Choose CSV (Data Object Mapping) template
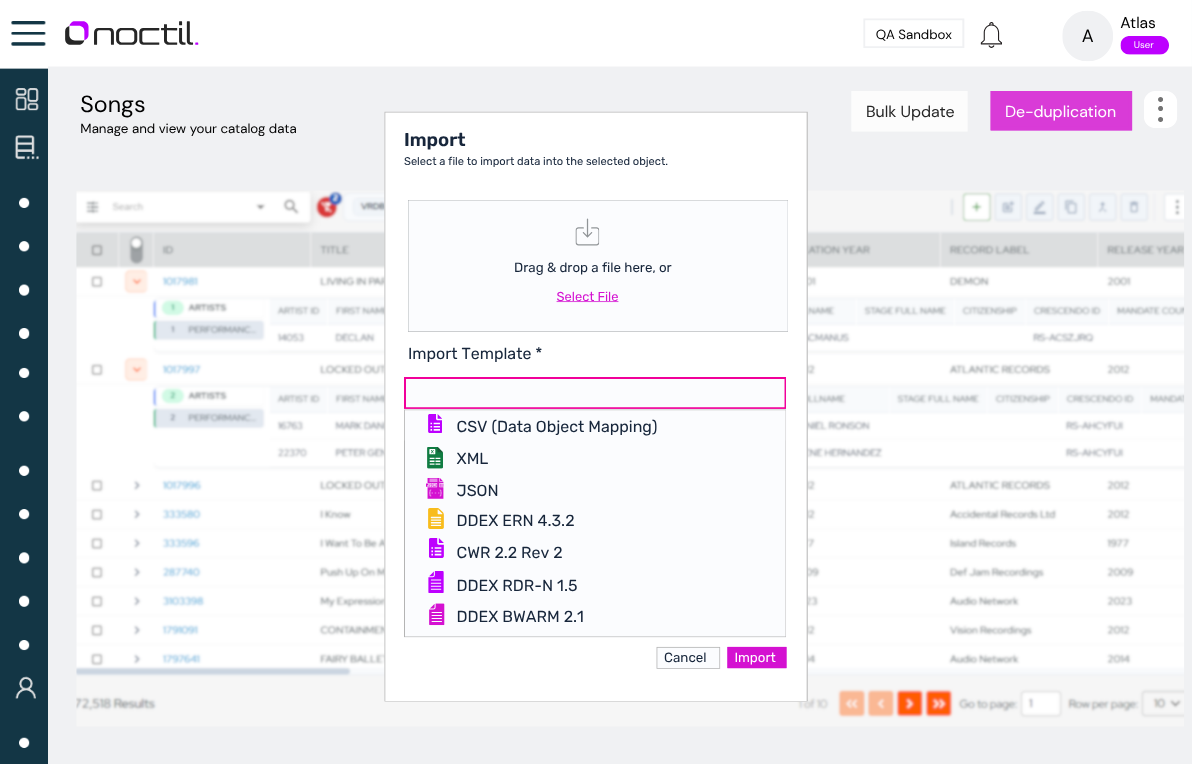The height and width of the screenshot is (764, 1192). click(x=594, y=426)
